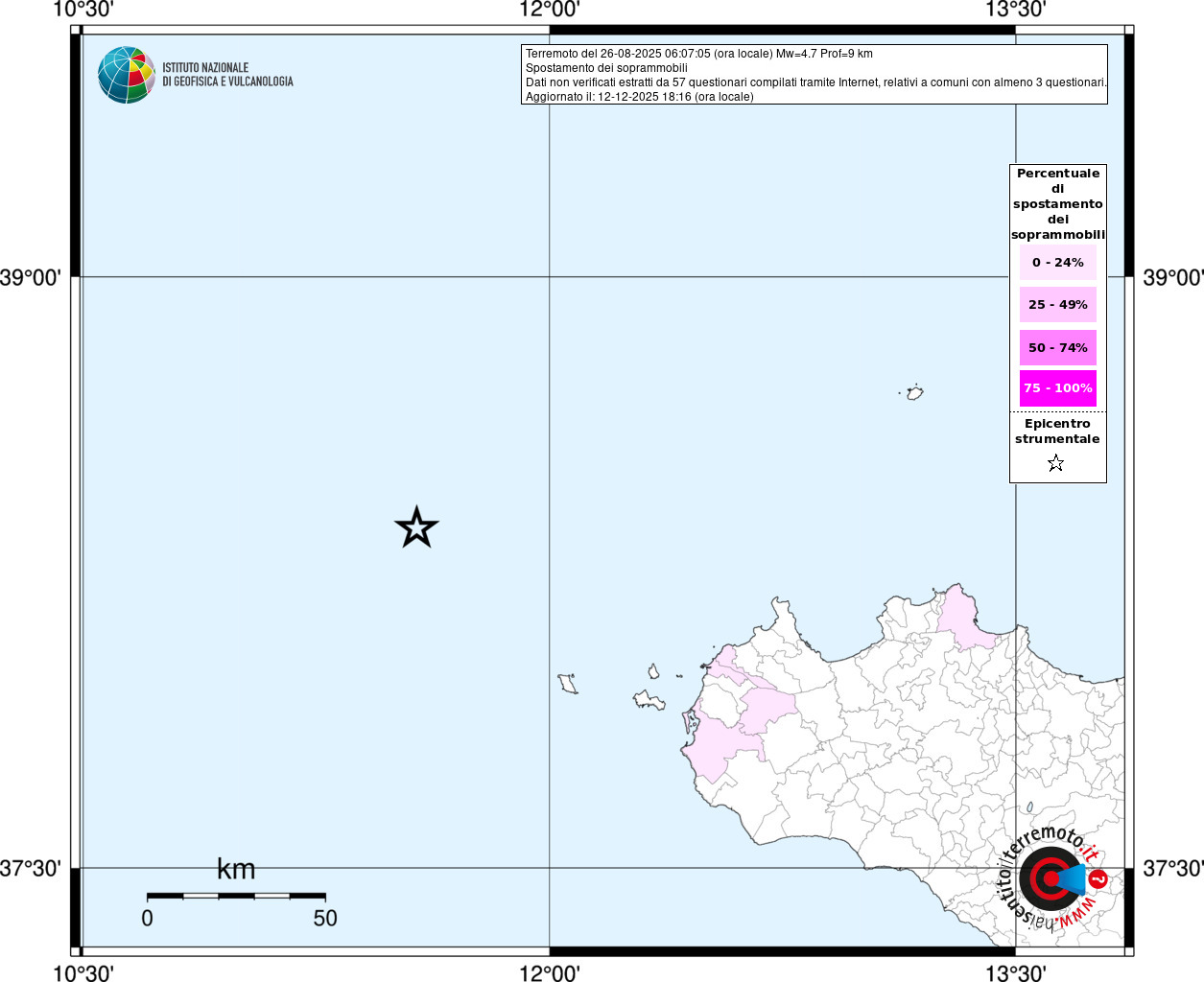This screenshot has height=982, width=1204.
Task: Click the red question mark badge
Action: [1098, 878]
